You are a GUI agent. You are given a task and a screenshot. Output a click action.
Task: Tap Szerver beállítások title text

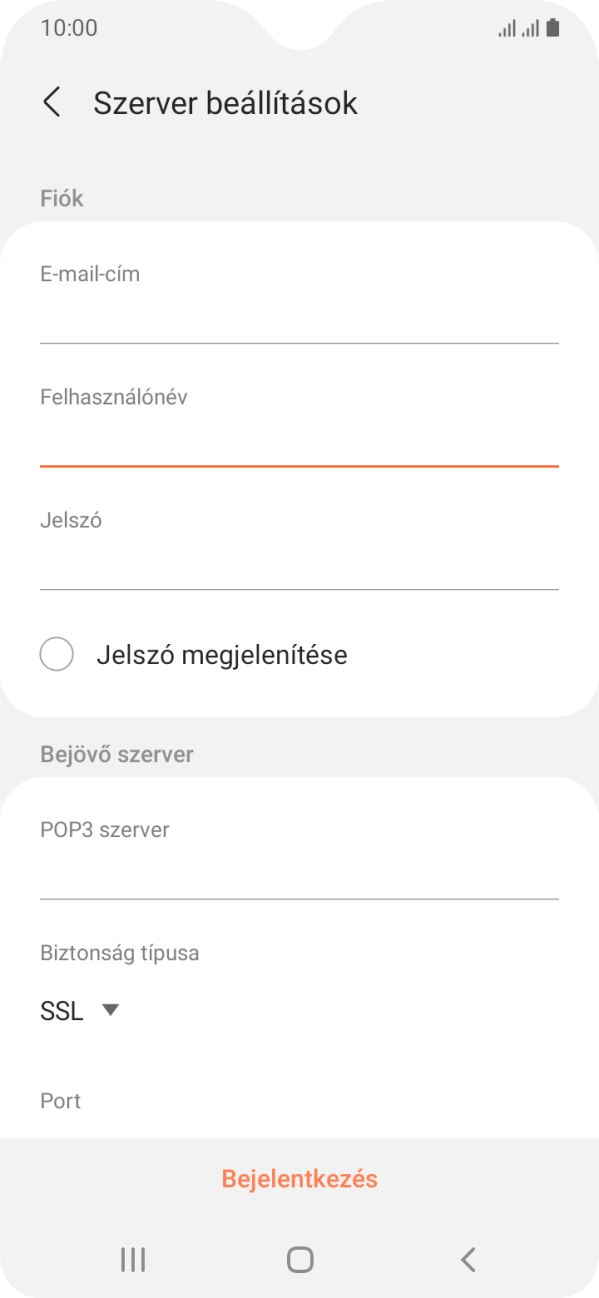point(225,102)
